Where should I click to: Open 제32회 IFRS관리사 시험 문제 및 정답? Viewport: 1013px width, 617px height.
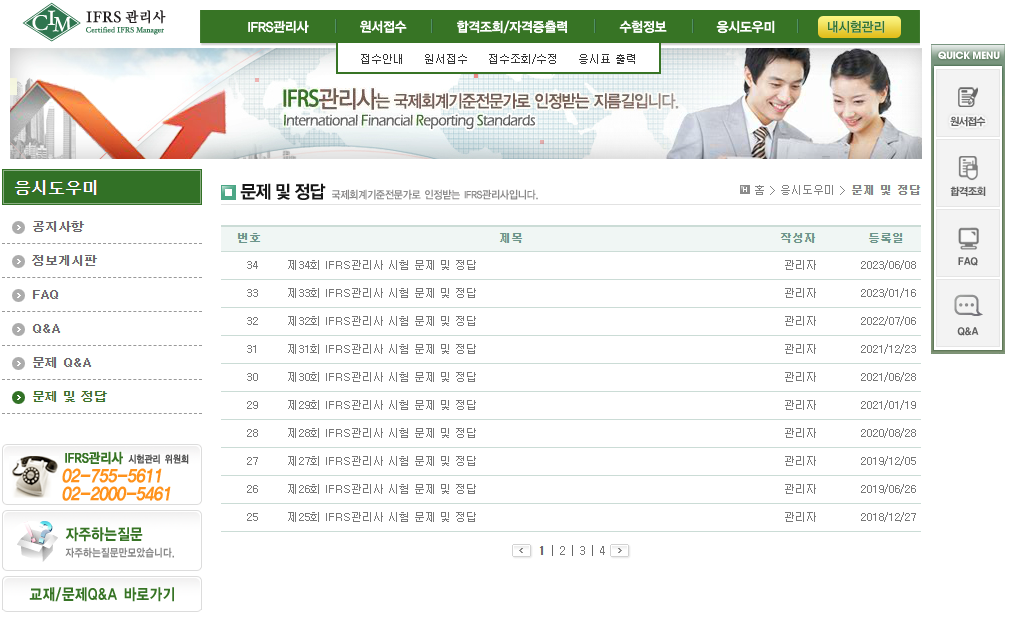point(382,321)
